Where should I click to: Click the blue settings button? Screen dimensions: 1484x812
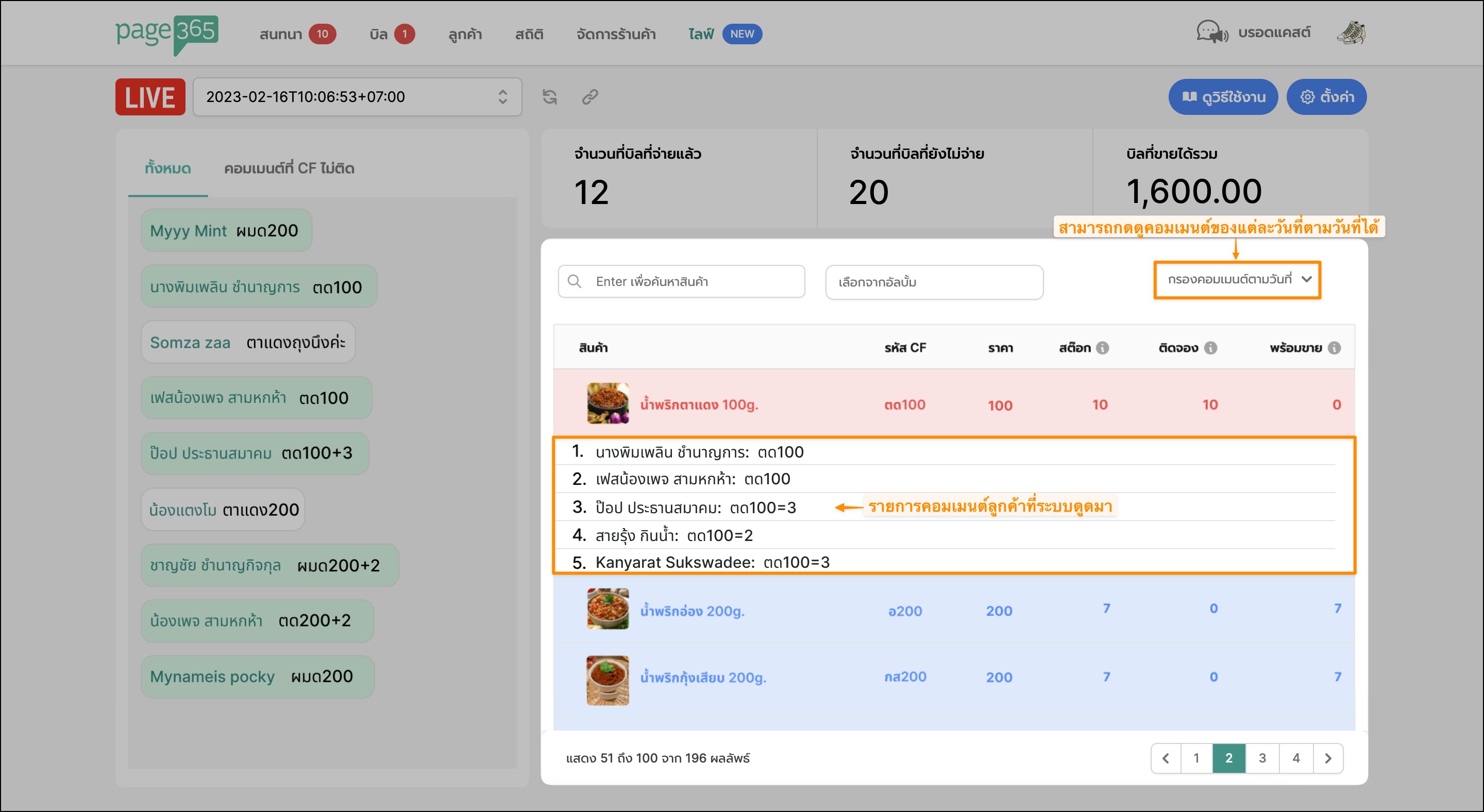1326,97
